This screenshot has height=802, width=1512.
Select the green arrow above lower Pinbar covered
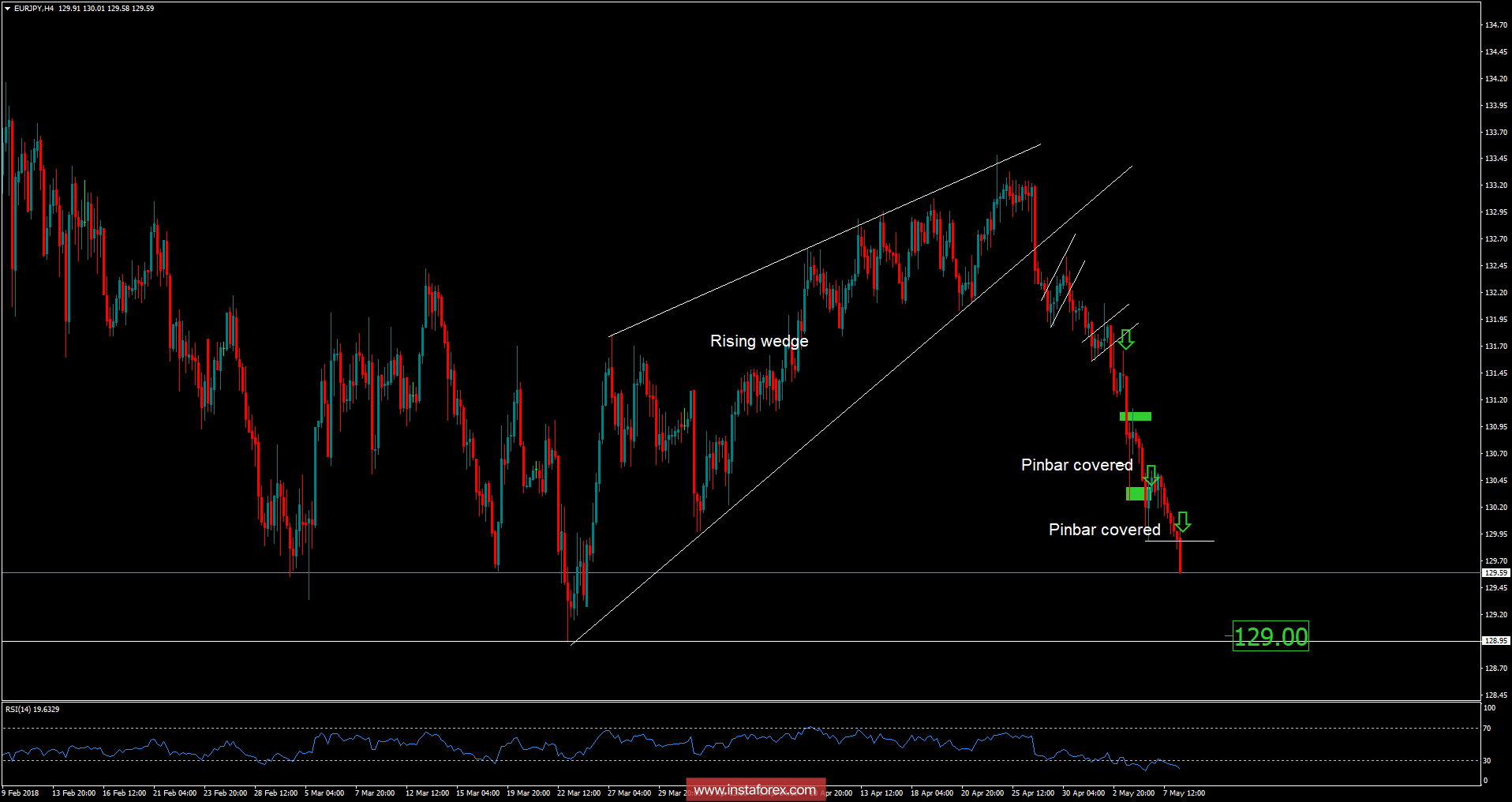point(1182,522)
